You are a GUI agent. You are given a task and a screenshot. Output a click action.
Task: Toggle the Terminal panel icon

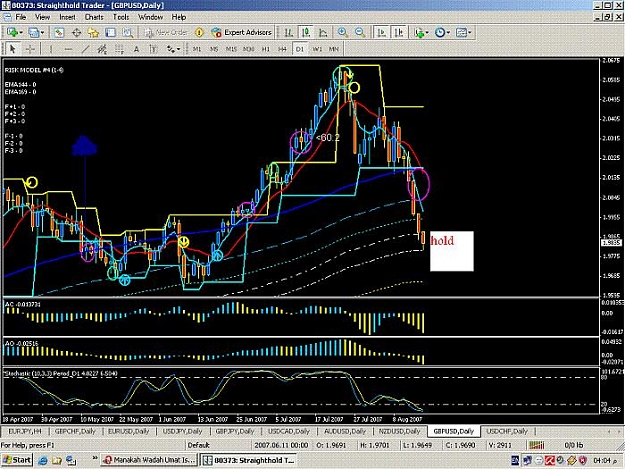click(x=110, y=33)
